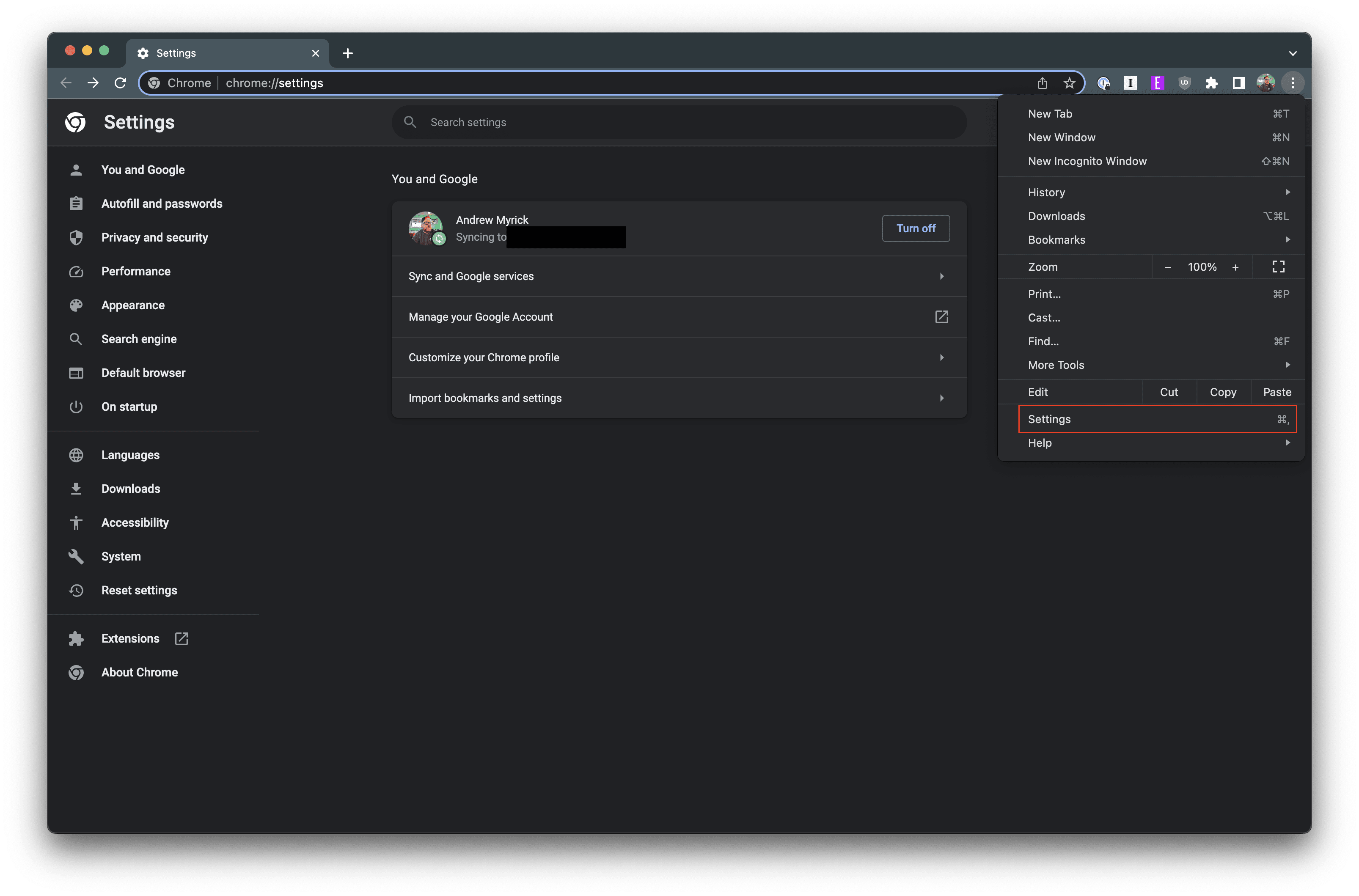Select New Tab from Chrome menu
This screenshot has width=1359, height=896.
pos(1151,114)
